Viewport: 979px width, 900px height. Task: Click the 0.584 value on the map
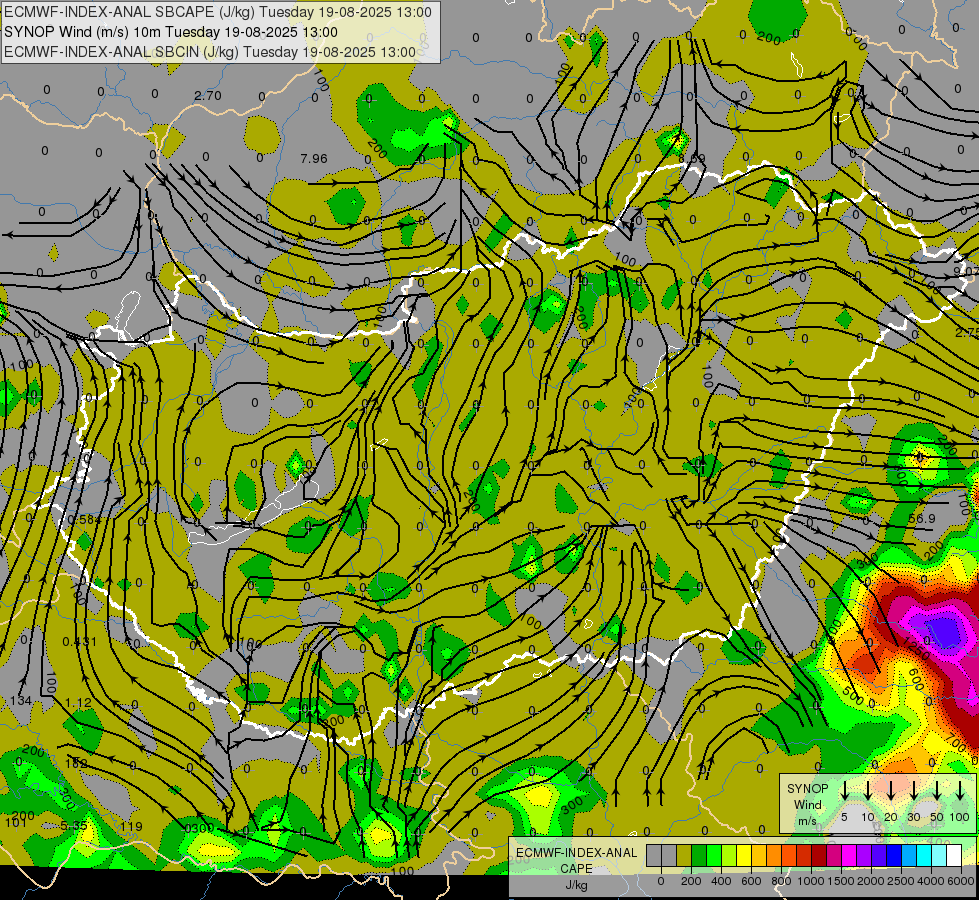(84, 520)
